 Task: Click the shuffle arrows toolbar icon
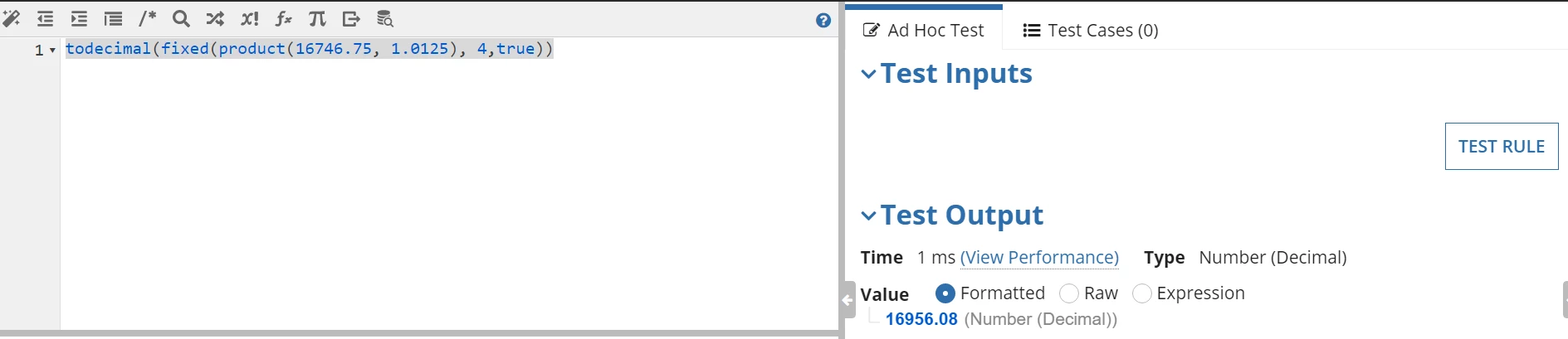tap(215, 18)
